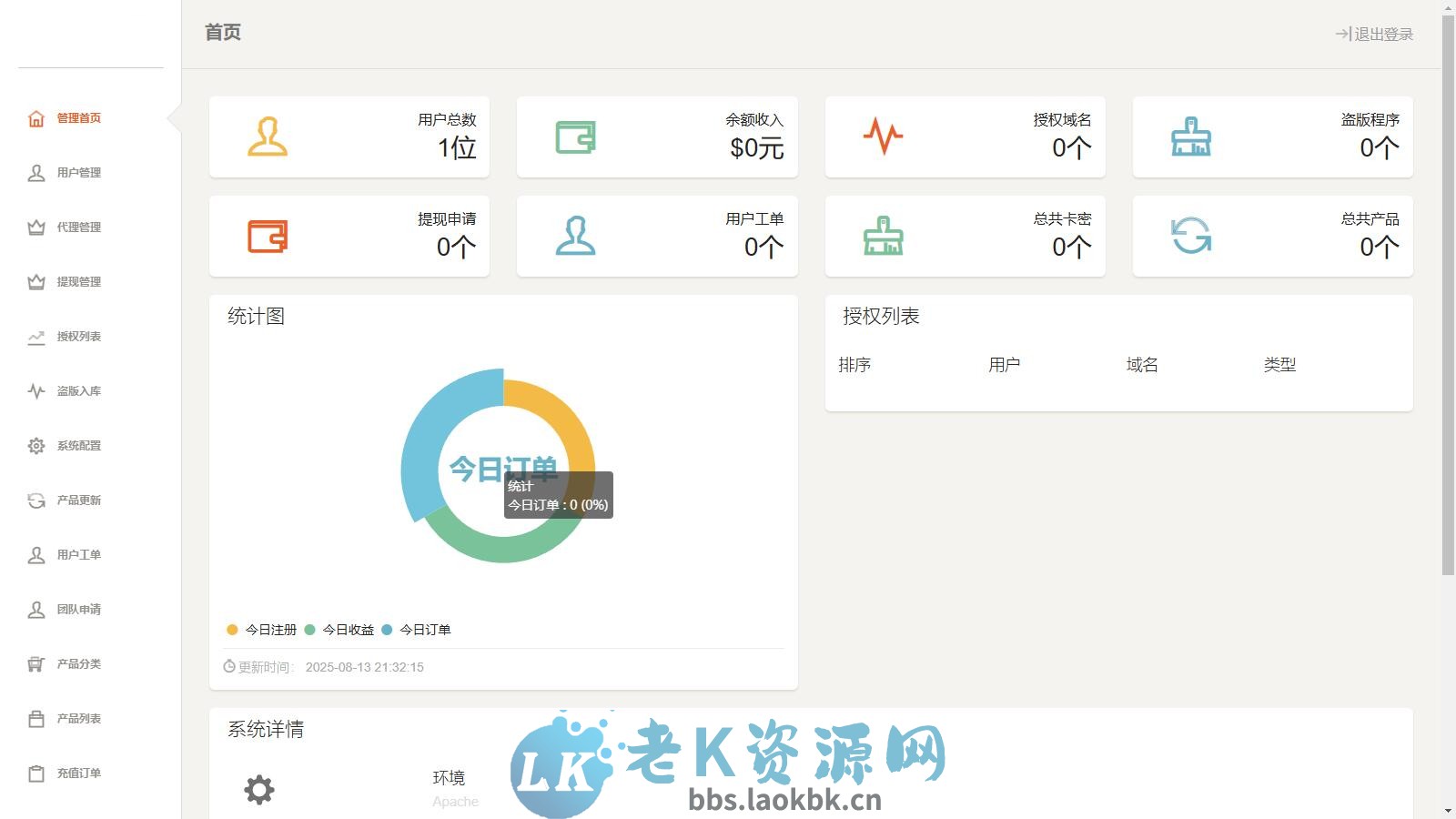The width and height of the screenshot is (1456, 819).
Task: Click the green wallet icon on 余额收入 card
Action: pyautogui.click(x=575, y=138)
